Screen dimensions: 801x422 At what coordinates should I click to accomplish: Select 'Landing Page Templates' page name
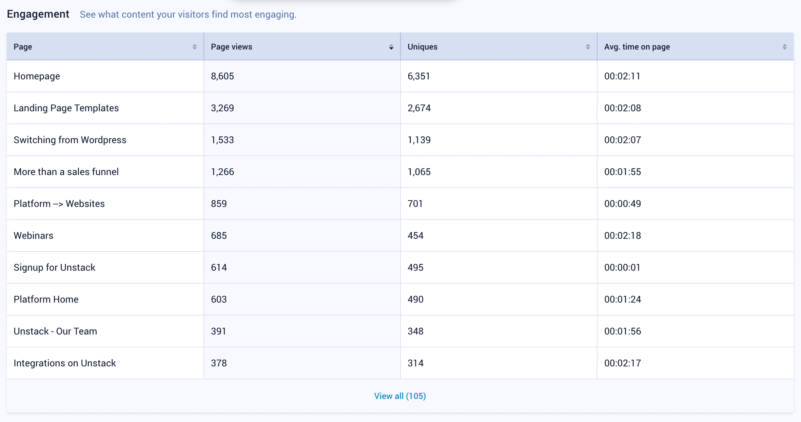[x=66, y=108]
